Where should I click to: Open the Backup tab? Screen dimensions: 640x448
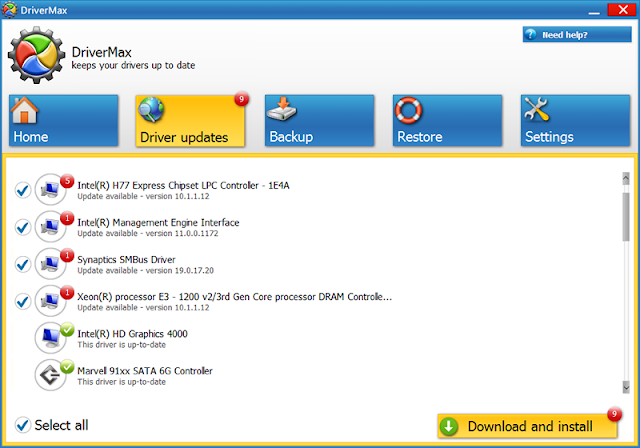(319, 120)
